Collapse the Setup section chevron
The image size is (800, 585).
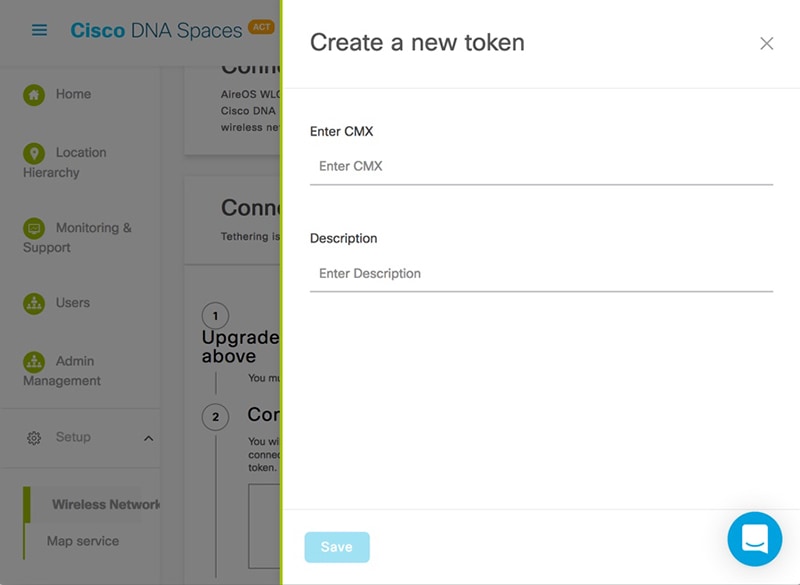pyautogui.click(x=148, y=438)
